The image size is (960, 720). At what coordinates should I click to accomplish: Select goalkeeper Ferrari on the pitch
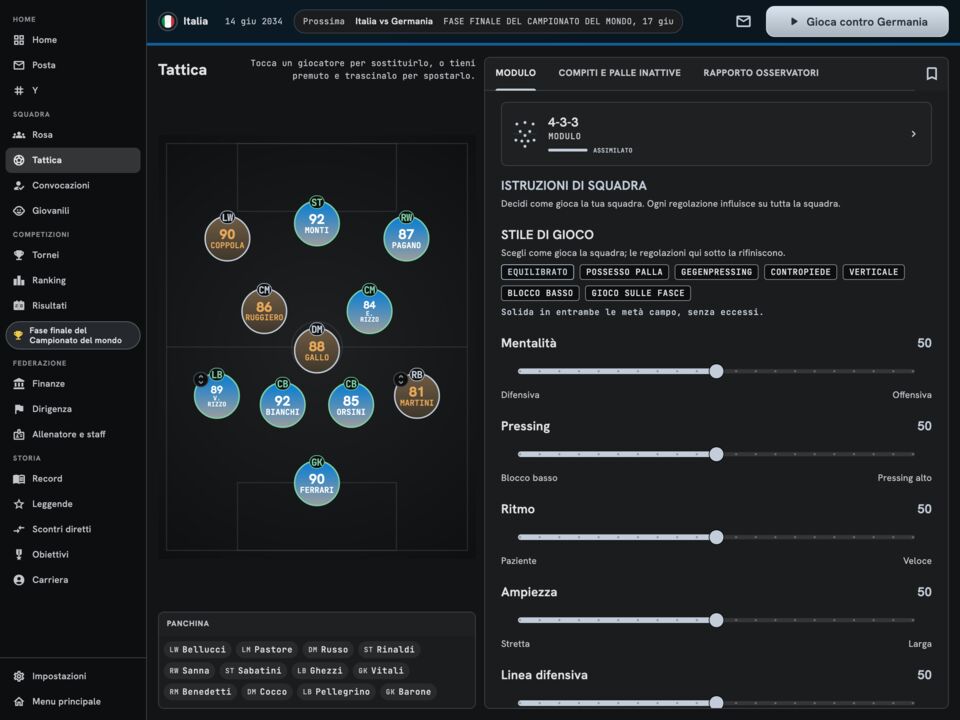(317, 482)
